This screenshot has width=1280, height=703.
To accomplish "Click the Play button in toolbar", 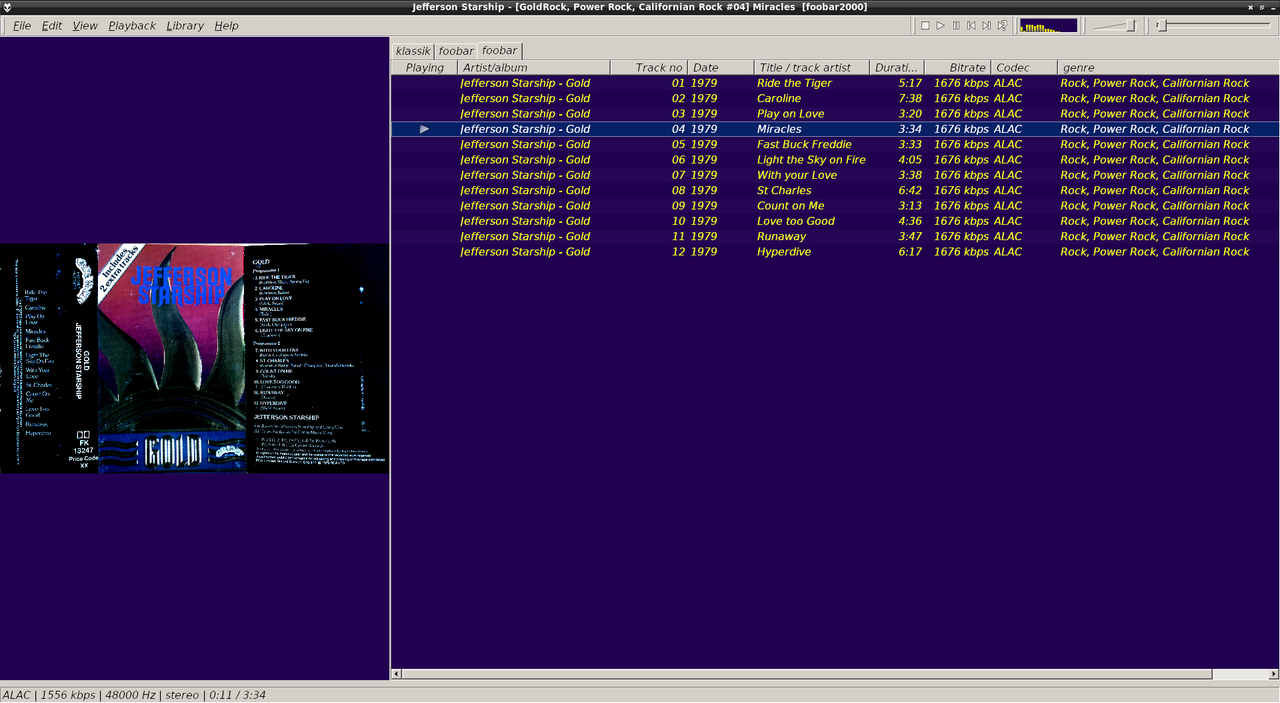I will tap(940, 25).
